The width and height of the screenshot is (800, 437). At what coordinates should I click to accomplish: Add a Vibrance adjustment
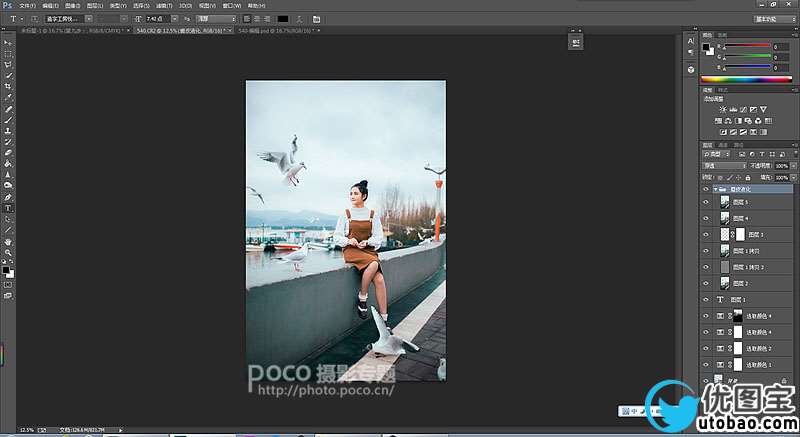[x=763, y=109]
